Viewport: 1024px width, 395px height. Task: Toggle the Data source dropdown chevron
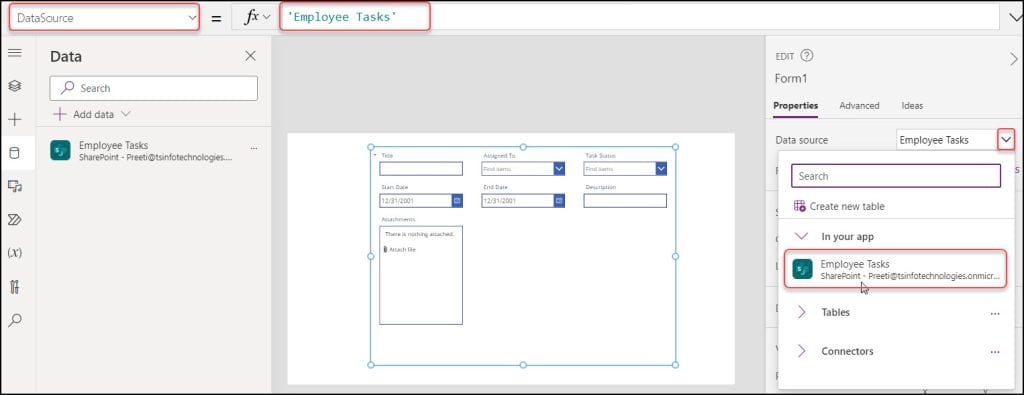pyautogui.click(x=1006, y=139)
